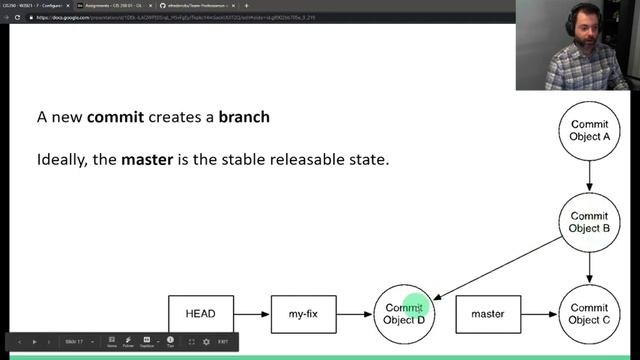Click the my-fix branch box
The width and height of the screenshot is (640, 360).
click(304, 314)
